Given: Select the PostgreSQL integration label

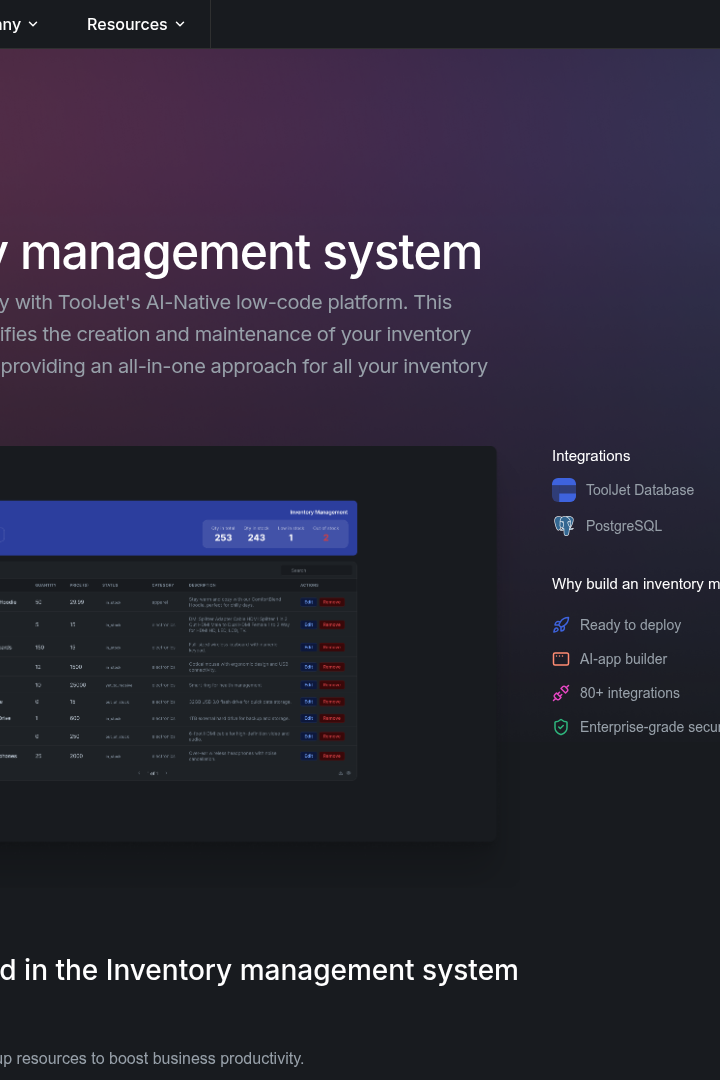Looking at the screenshot, I should [624, 526].
